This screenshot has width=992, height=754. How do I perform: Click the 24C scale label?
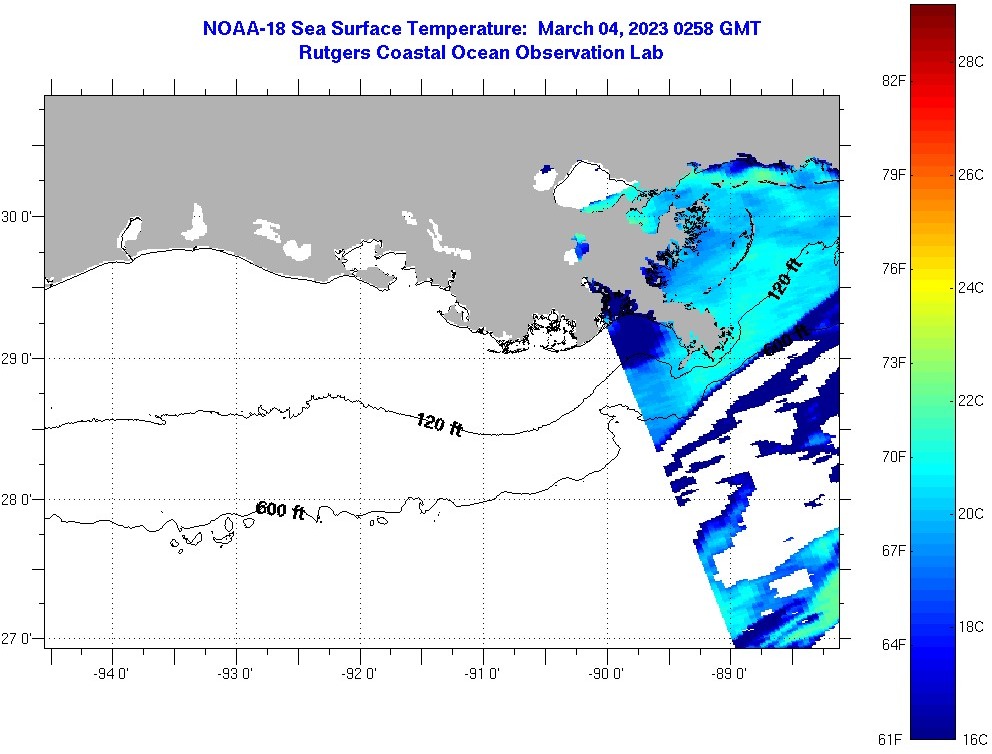pyautogui.click(x=970, y=288)
